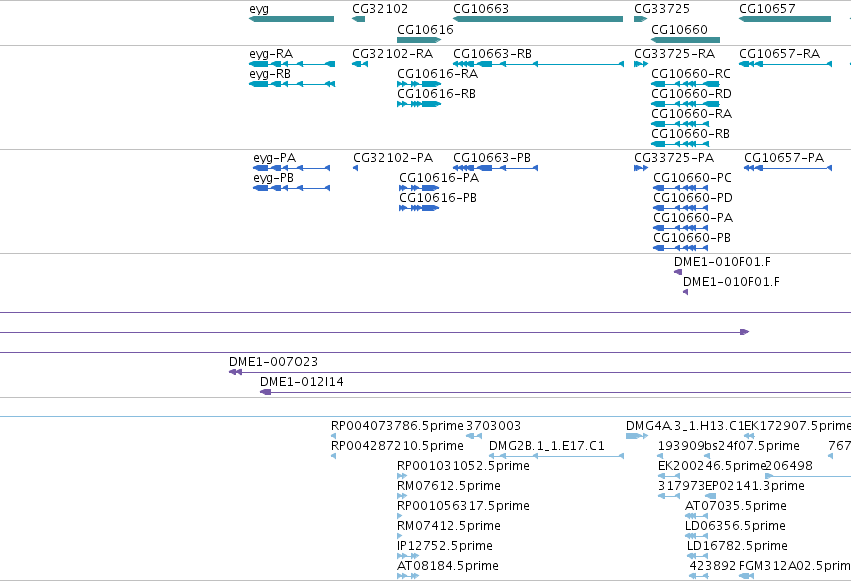Click the purple arrowhead ending the long line
The image size is (851, 581).
(745, 332)
